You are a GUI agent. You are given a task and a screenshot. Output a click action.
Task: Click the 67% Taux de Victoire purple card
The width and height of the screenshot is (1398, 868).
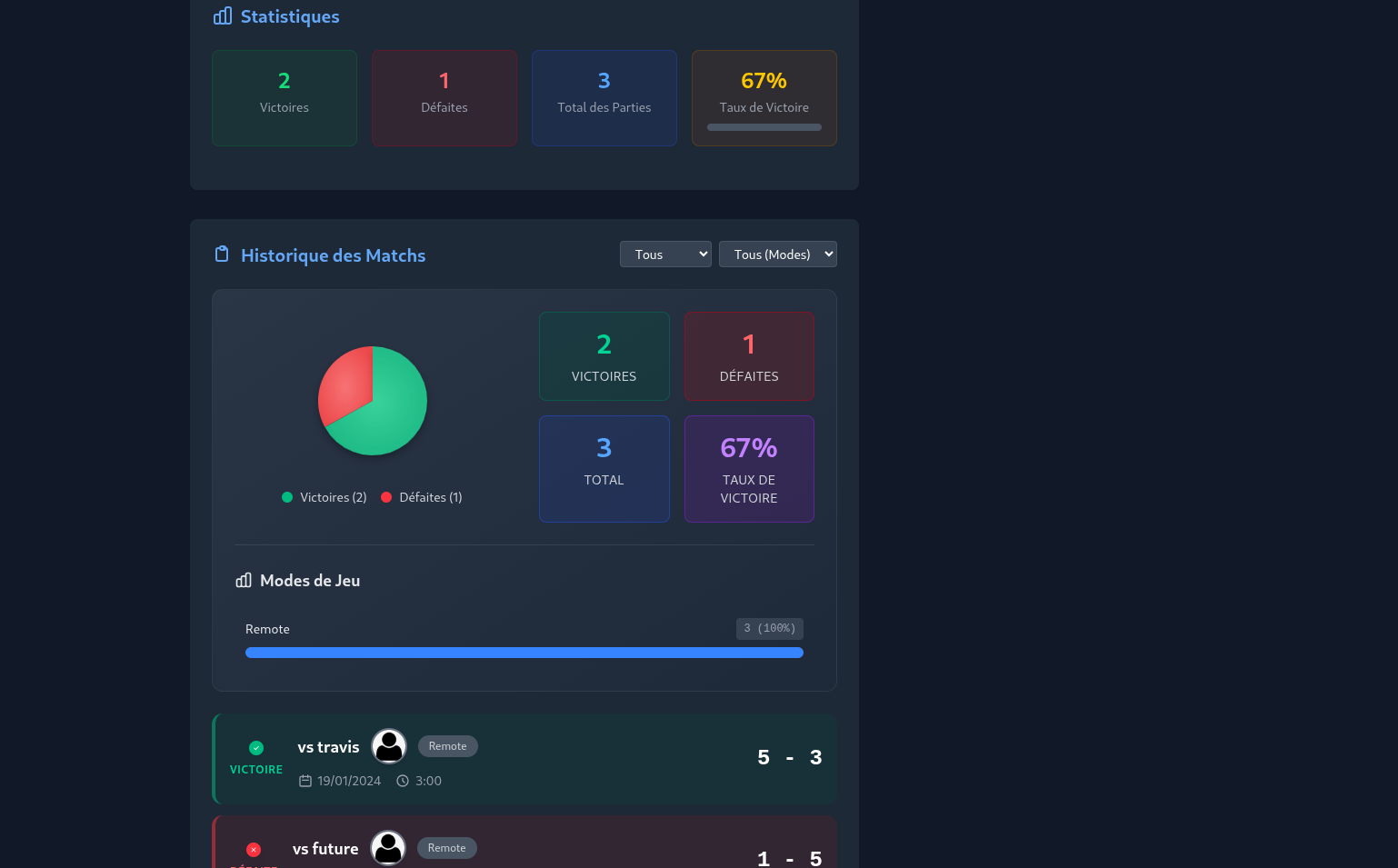tap(749, 469)
